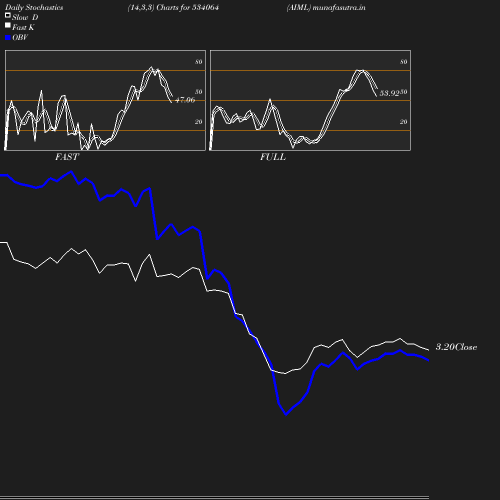This screenshot has height=500, width=500.
Task: Select the 'Daily Stochastics' title text
Action: tap(34, 8)
